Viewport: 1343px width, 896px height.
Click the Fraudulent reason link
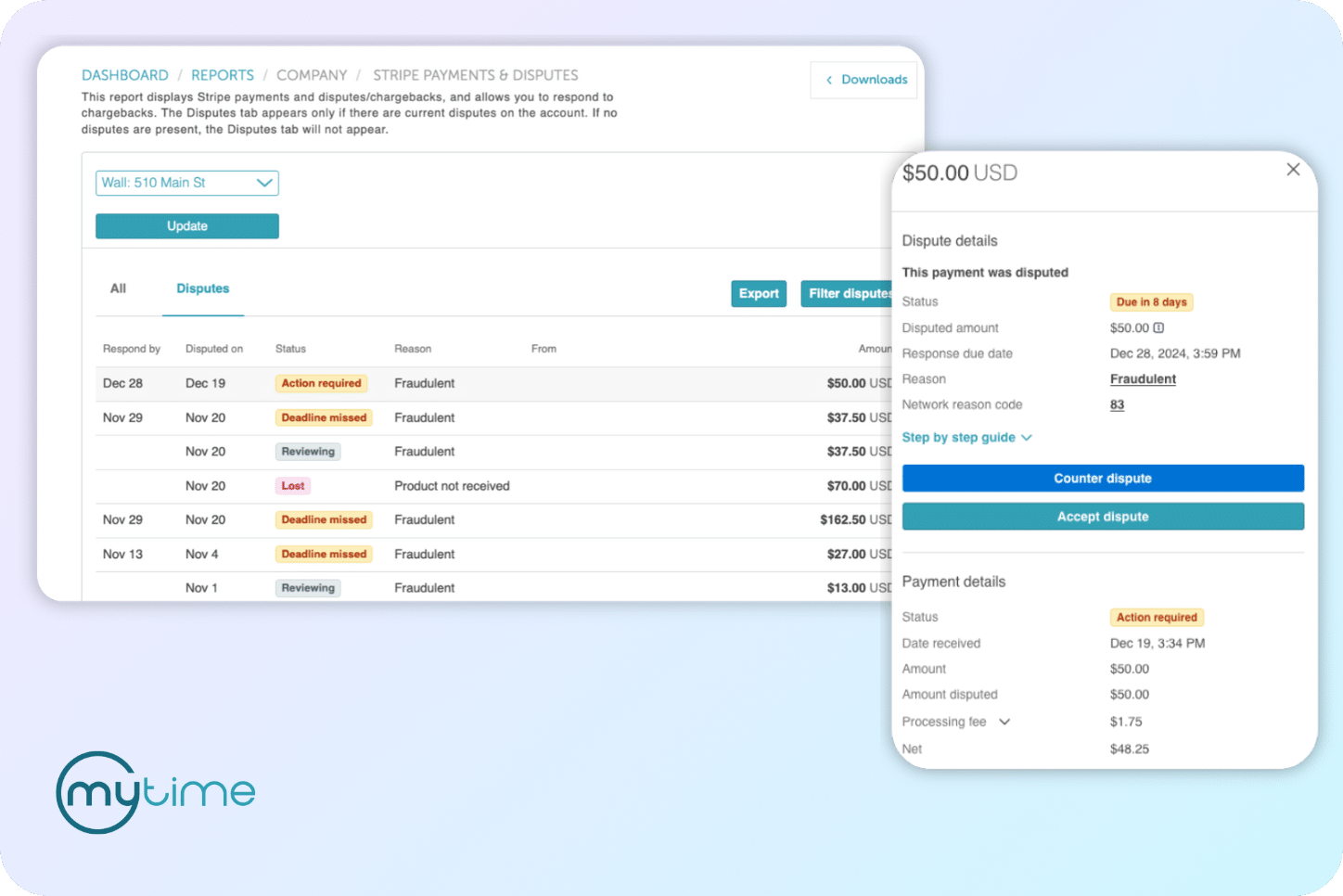click(1143, 378)
